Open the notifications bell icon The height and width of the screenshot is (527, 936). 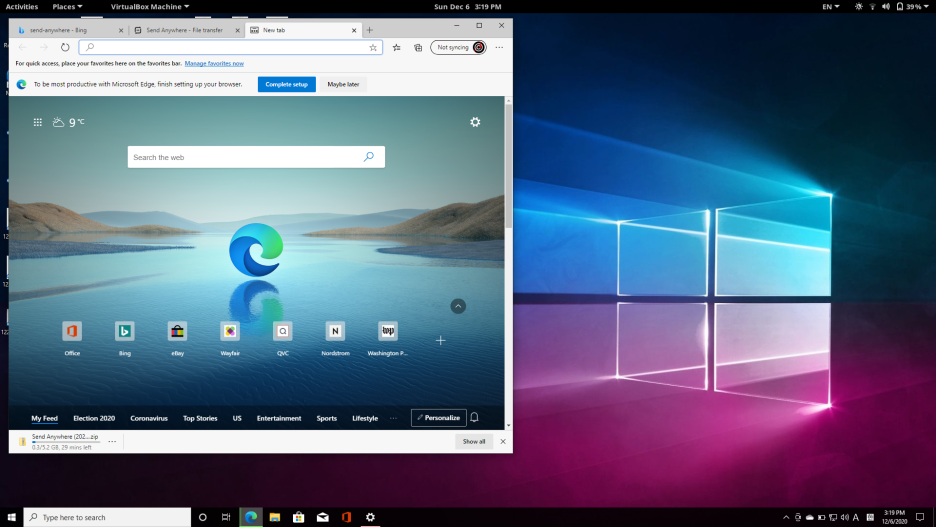[475, 418]
